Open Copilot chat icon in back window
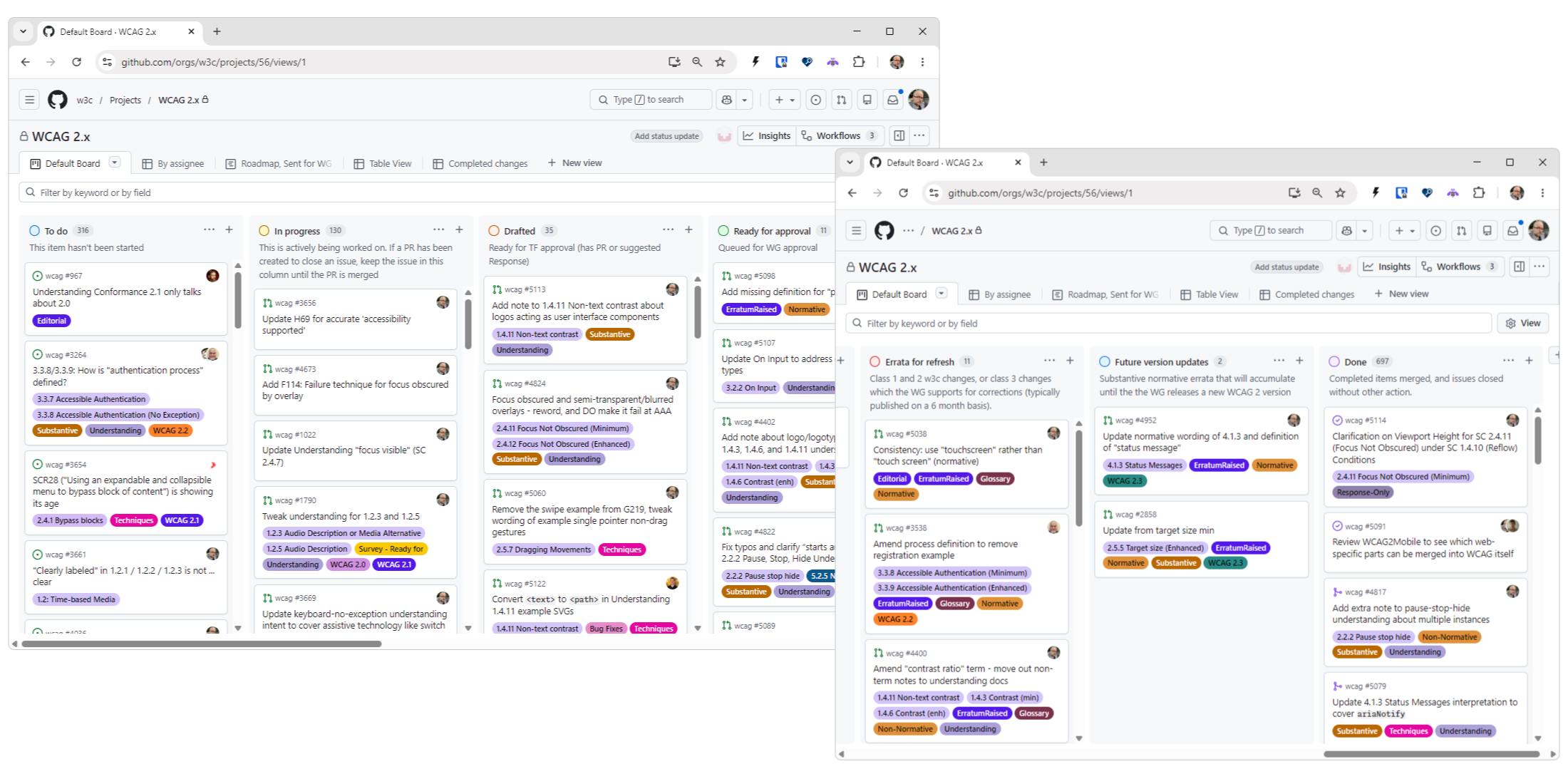This screenshot has width=1568, height=784. point(726,100)
